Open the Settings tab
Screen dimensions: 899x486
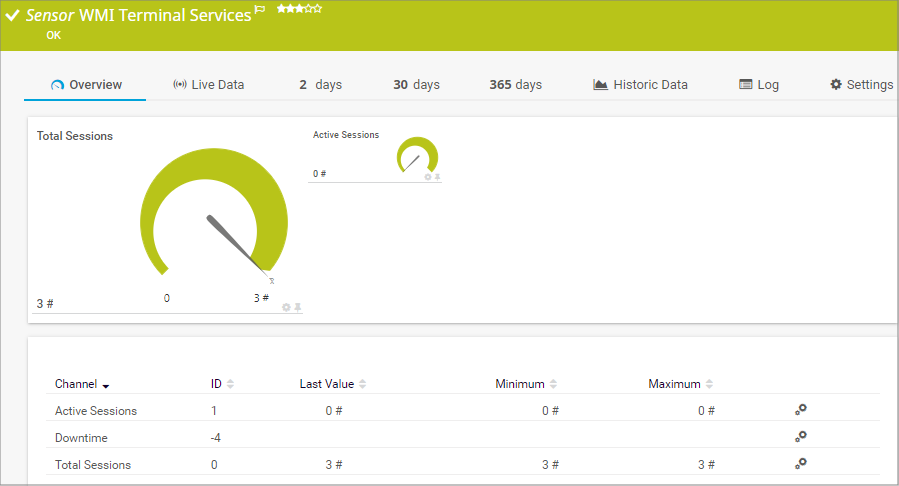(861, 85)
